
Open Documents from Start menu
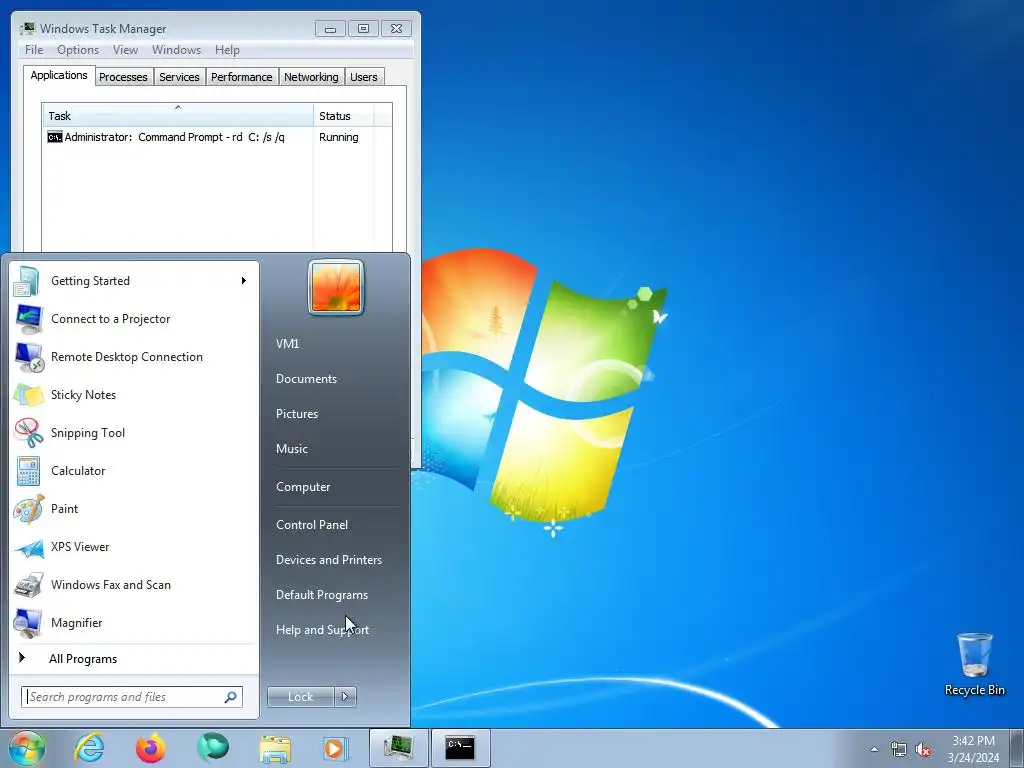tap(306, 379)
